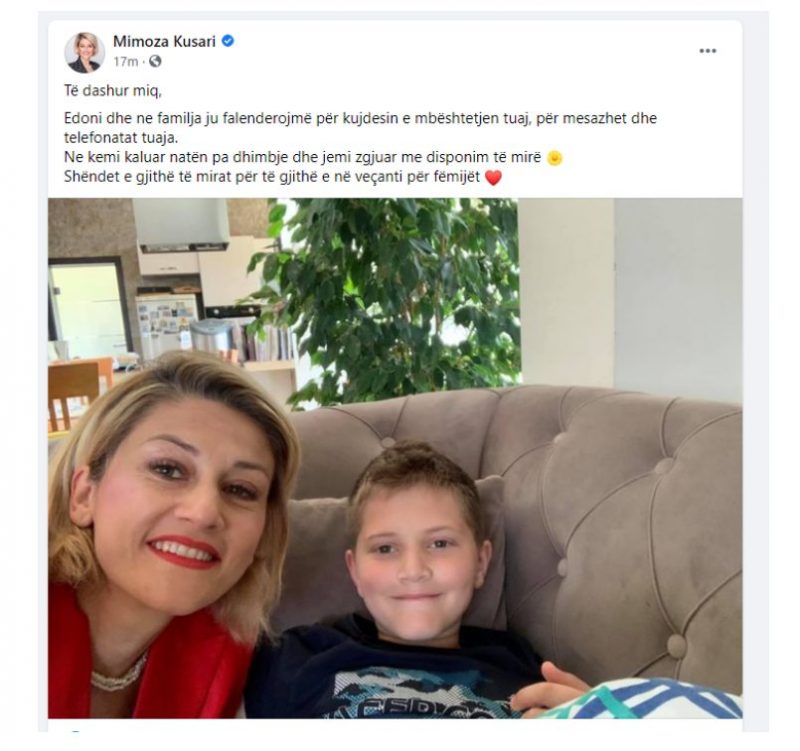Click the paragraph starting 'Edoni dhe ne familja'
This screenshot has height=751, width=800.
coord(360,128)
